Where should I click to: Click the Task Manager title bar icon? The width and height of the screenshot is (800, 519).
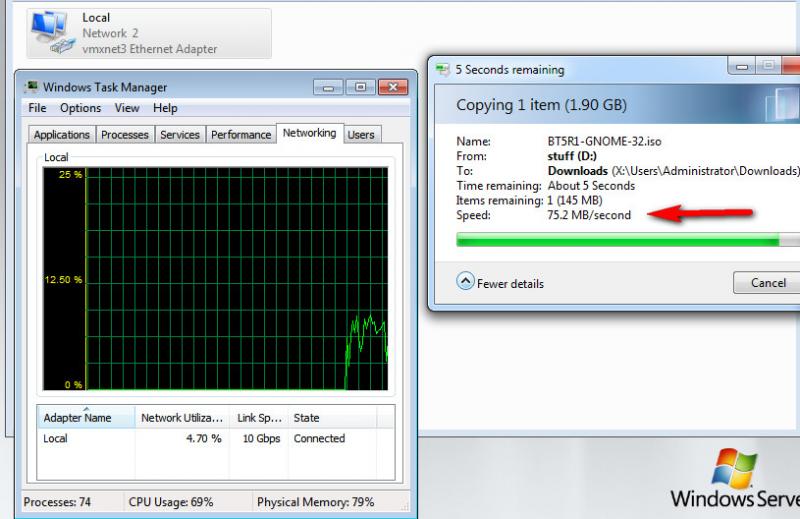[x=32, y=86]
